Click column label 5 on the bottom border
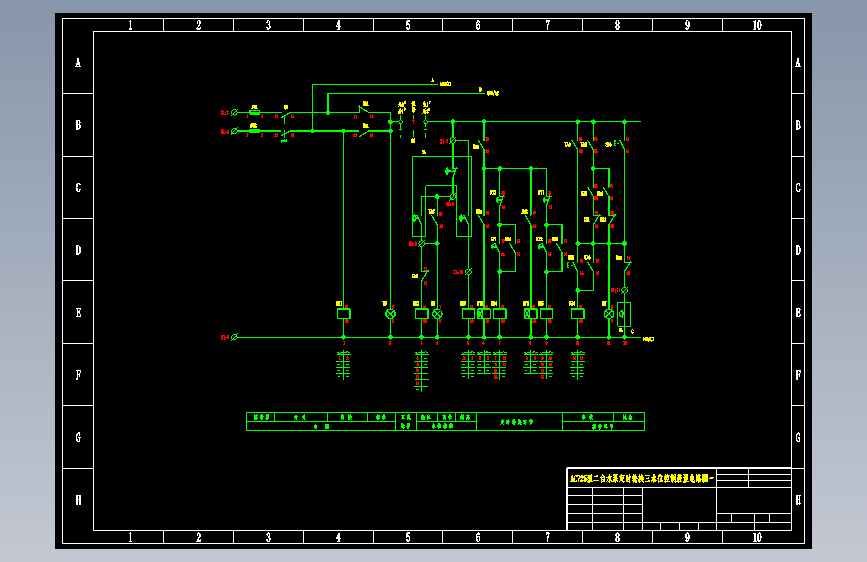The image size is (867, 562). 408,537
